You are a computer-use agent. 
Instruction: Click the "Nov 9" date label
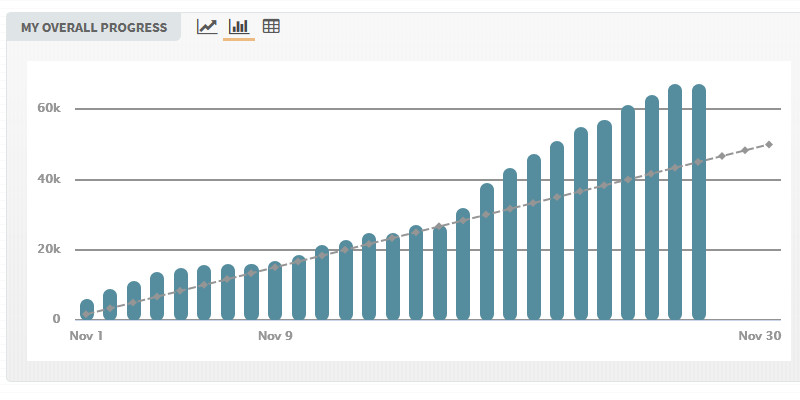click(x=276, y=336)
